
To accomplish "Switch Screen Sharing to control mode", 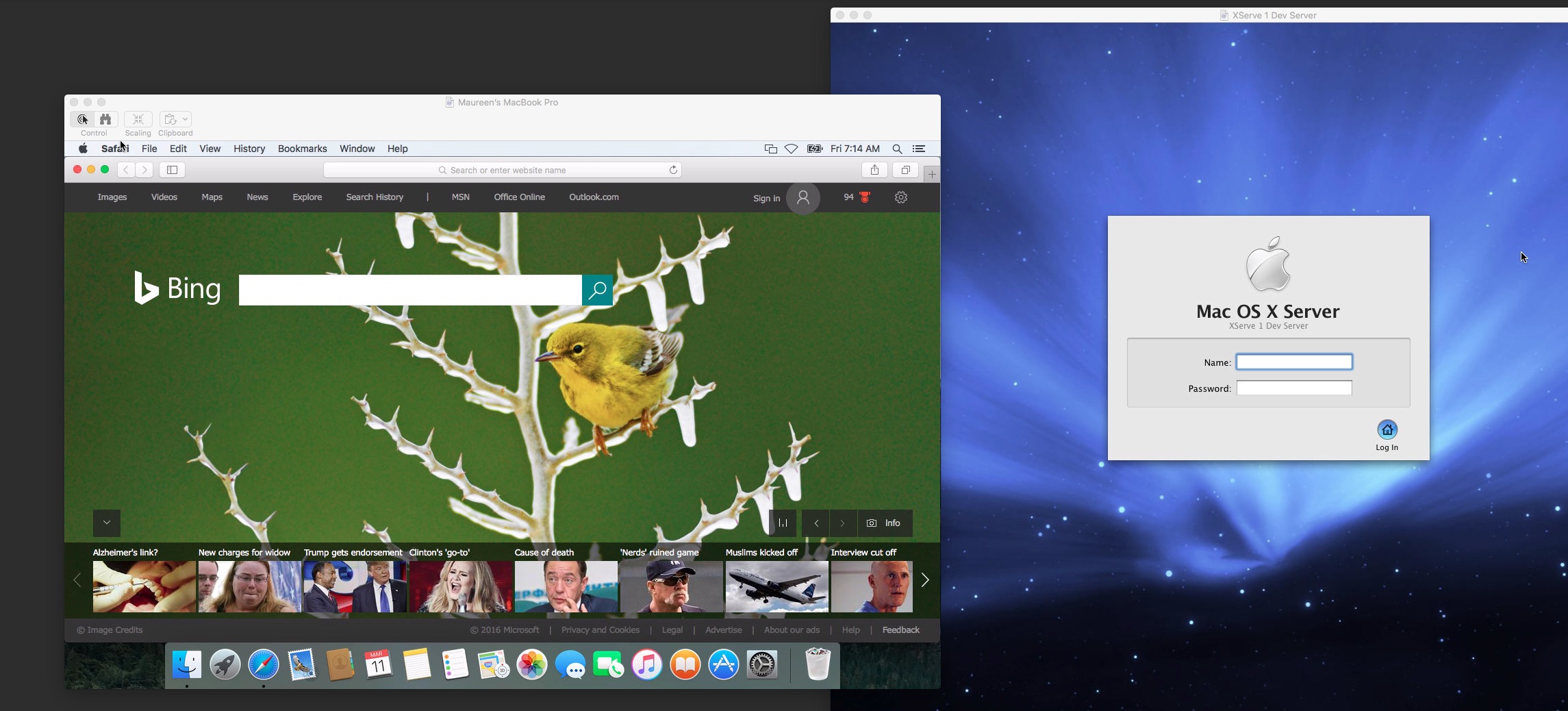I will tap(83, 119).
